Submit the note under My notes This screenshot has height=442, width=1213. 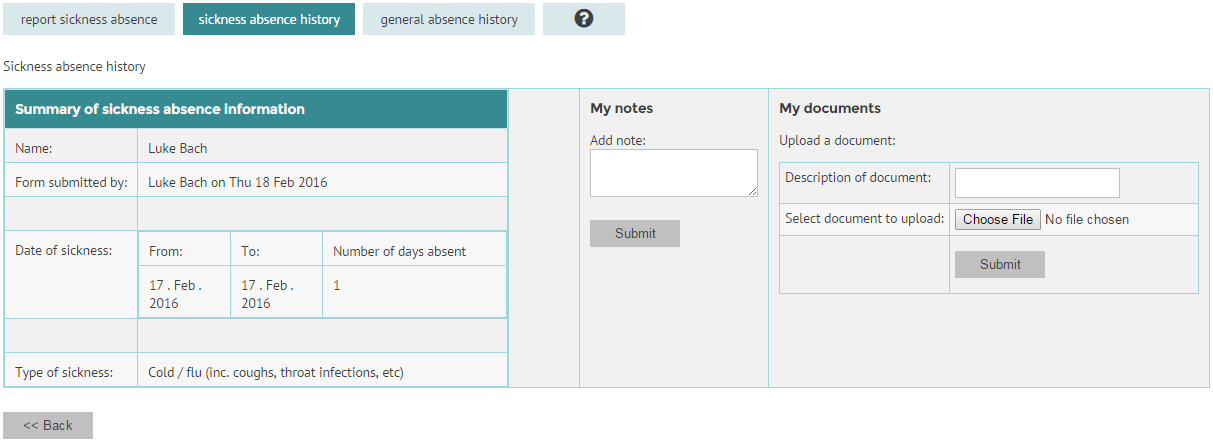[635, 233]
